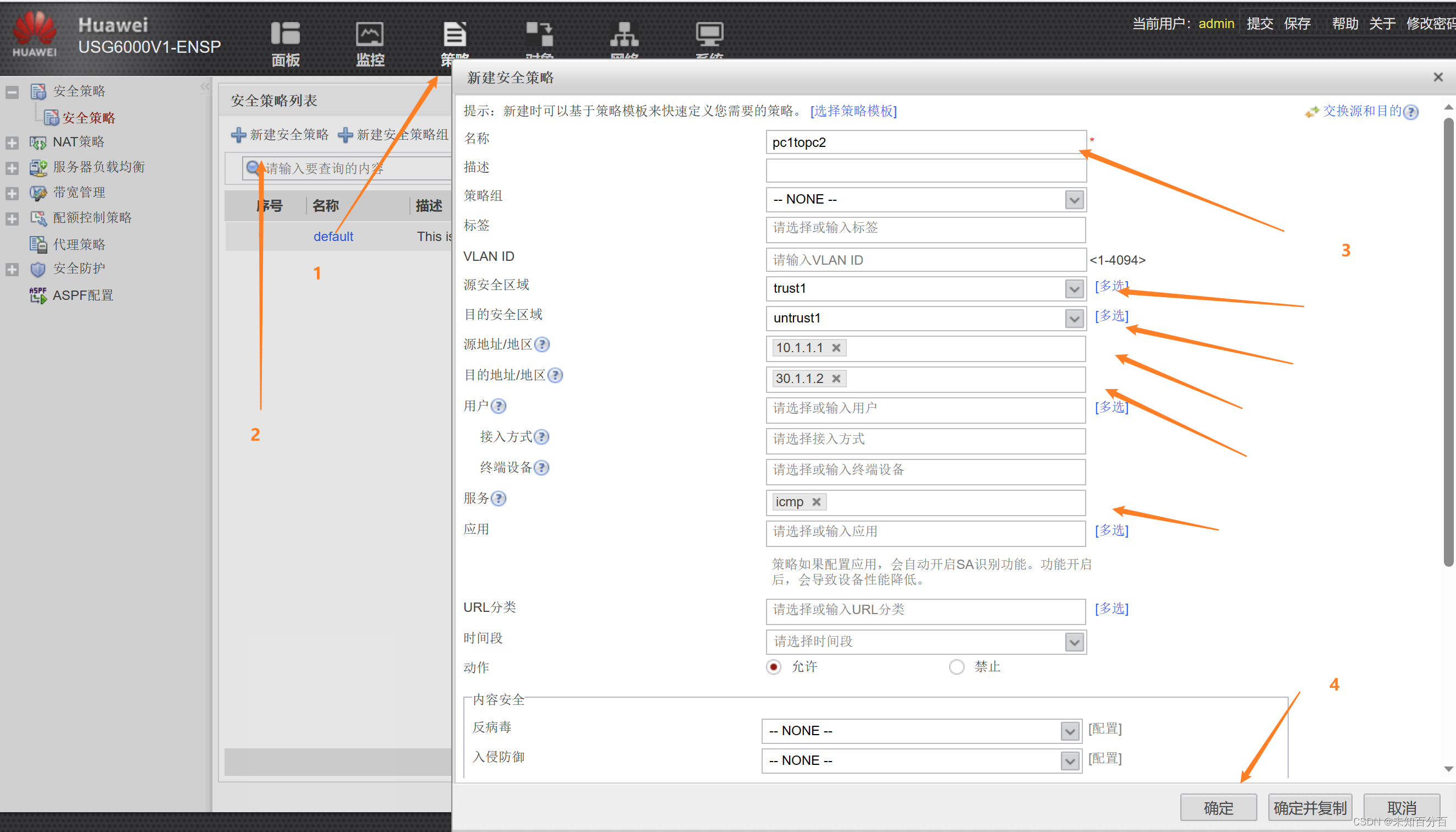The width and height of the screenshot is (1456, 832).
Task: Expand the 带宽管理 tree node
Action: pos(12,194)
